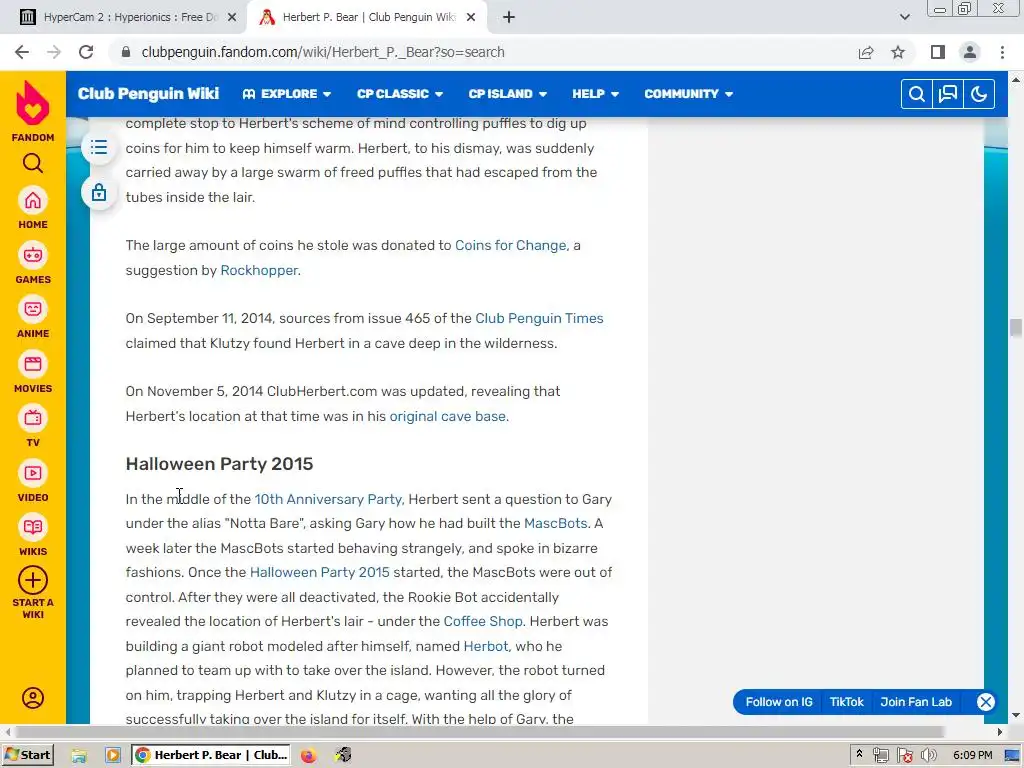
Task: Open the Coffee Shop link
Action: pyautogui.click(x=483, y=622)
